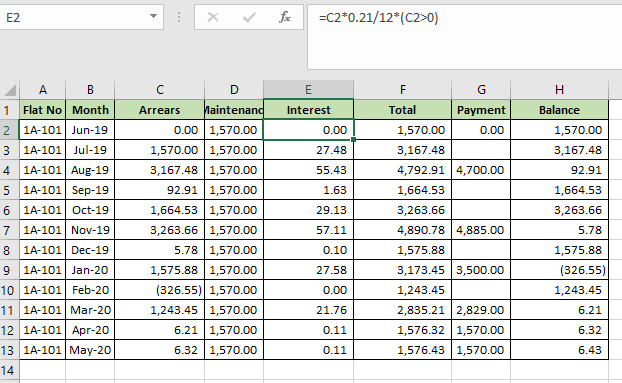Click the 'Payment' header cell

481,110
